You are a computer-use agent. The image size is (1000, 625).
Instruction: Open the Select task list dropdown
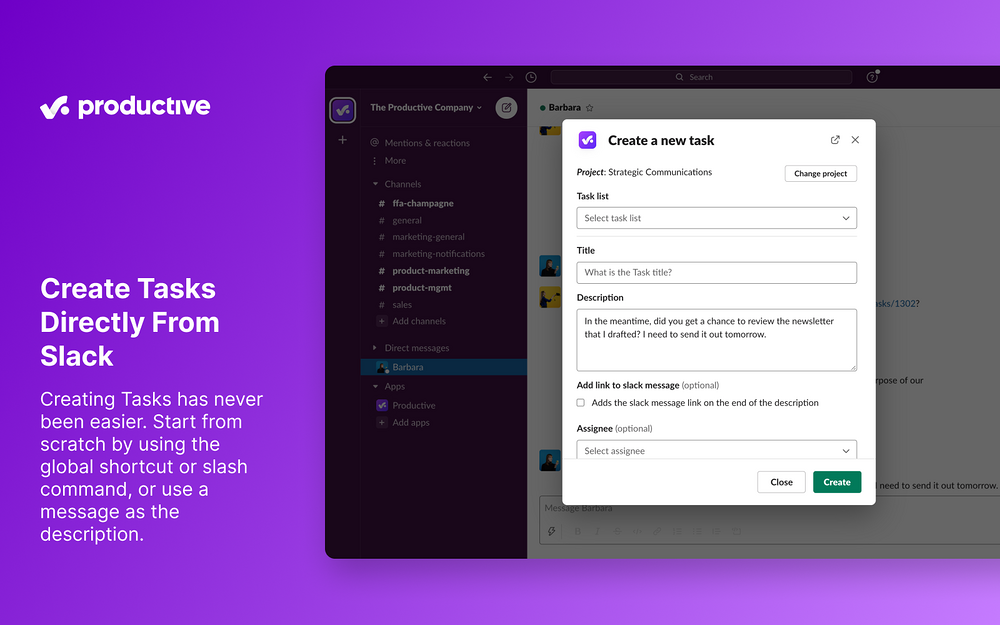pos(717,218)
